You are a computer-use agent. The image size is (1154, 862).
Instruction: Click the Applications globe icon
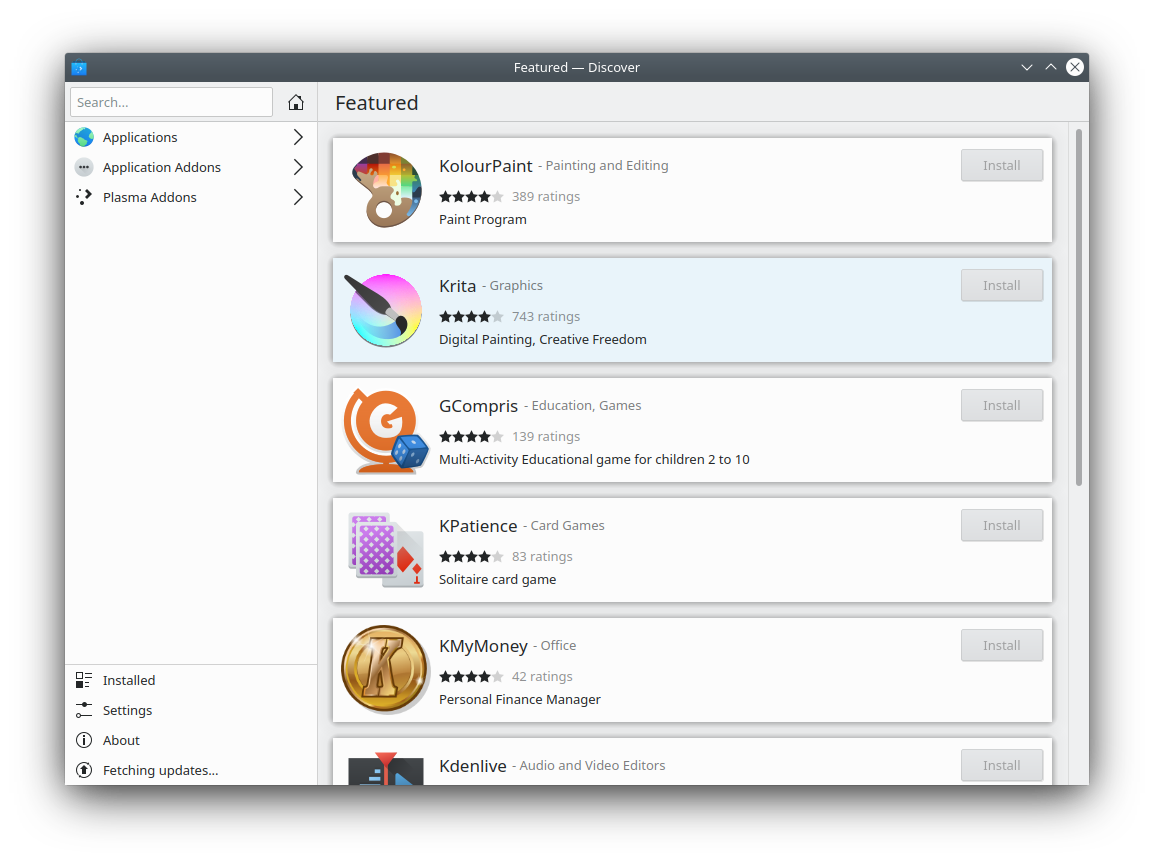(x=84, y=137)
